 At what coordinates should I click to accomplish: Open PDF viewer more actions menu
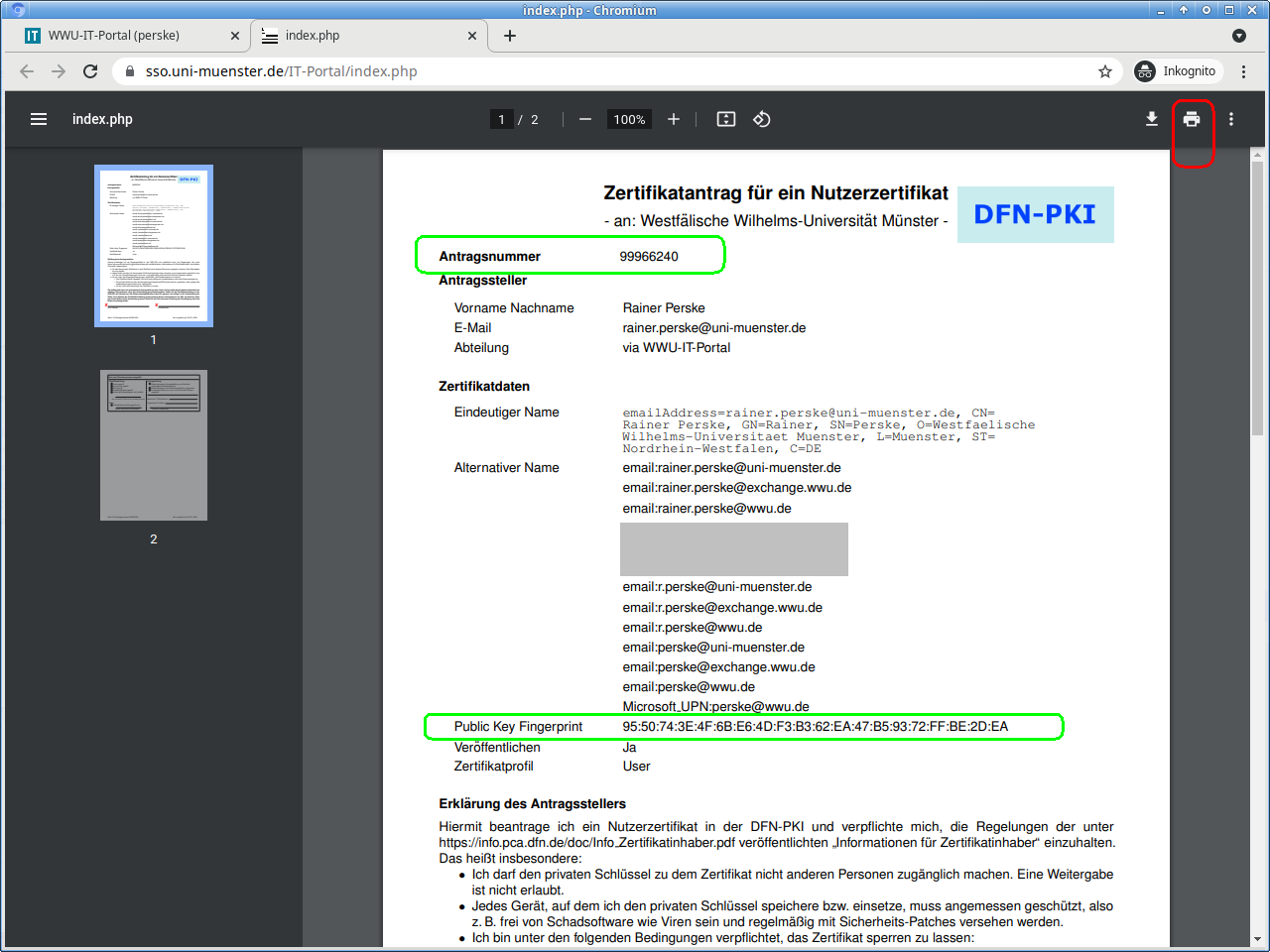tap(1231, 119)
